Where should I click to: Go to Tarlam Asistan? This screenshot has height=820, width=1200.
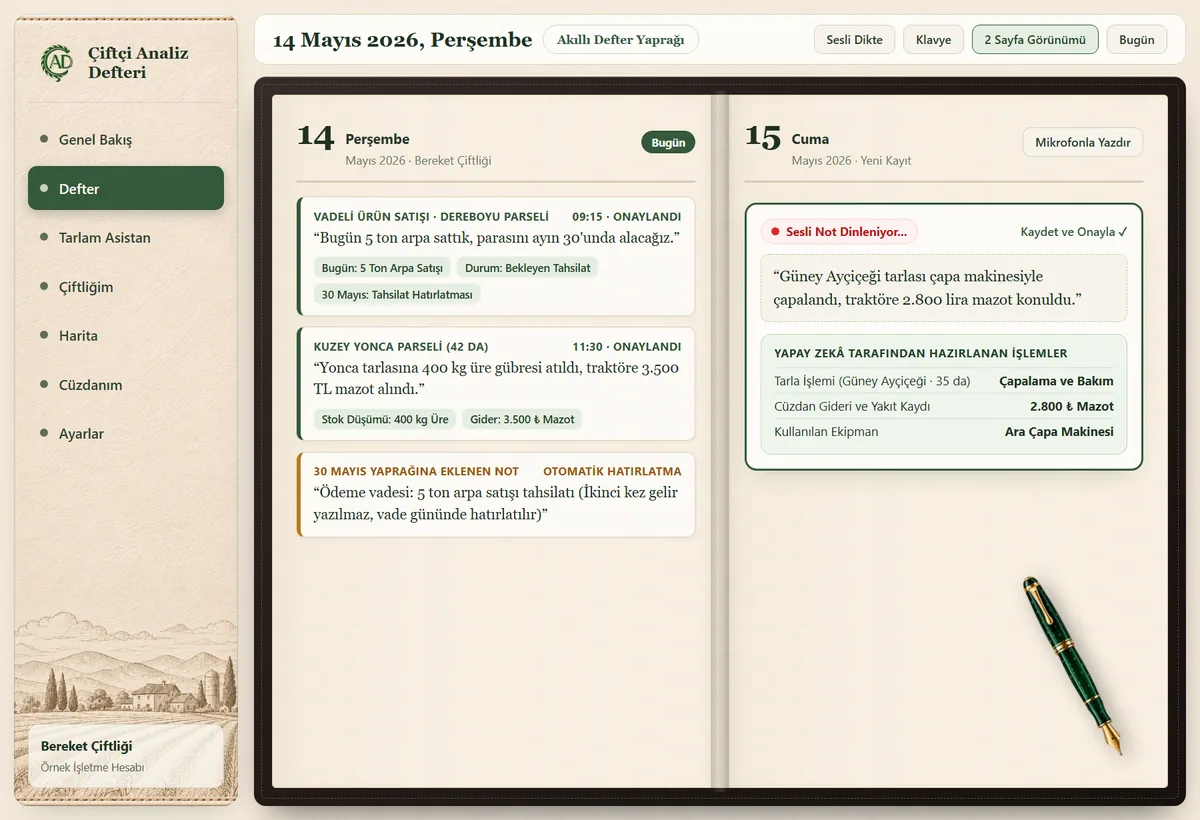click(126, 238)
